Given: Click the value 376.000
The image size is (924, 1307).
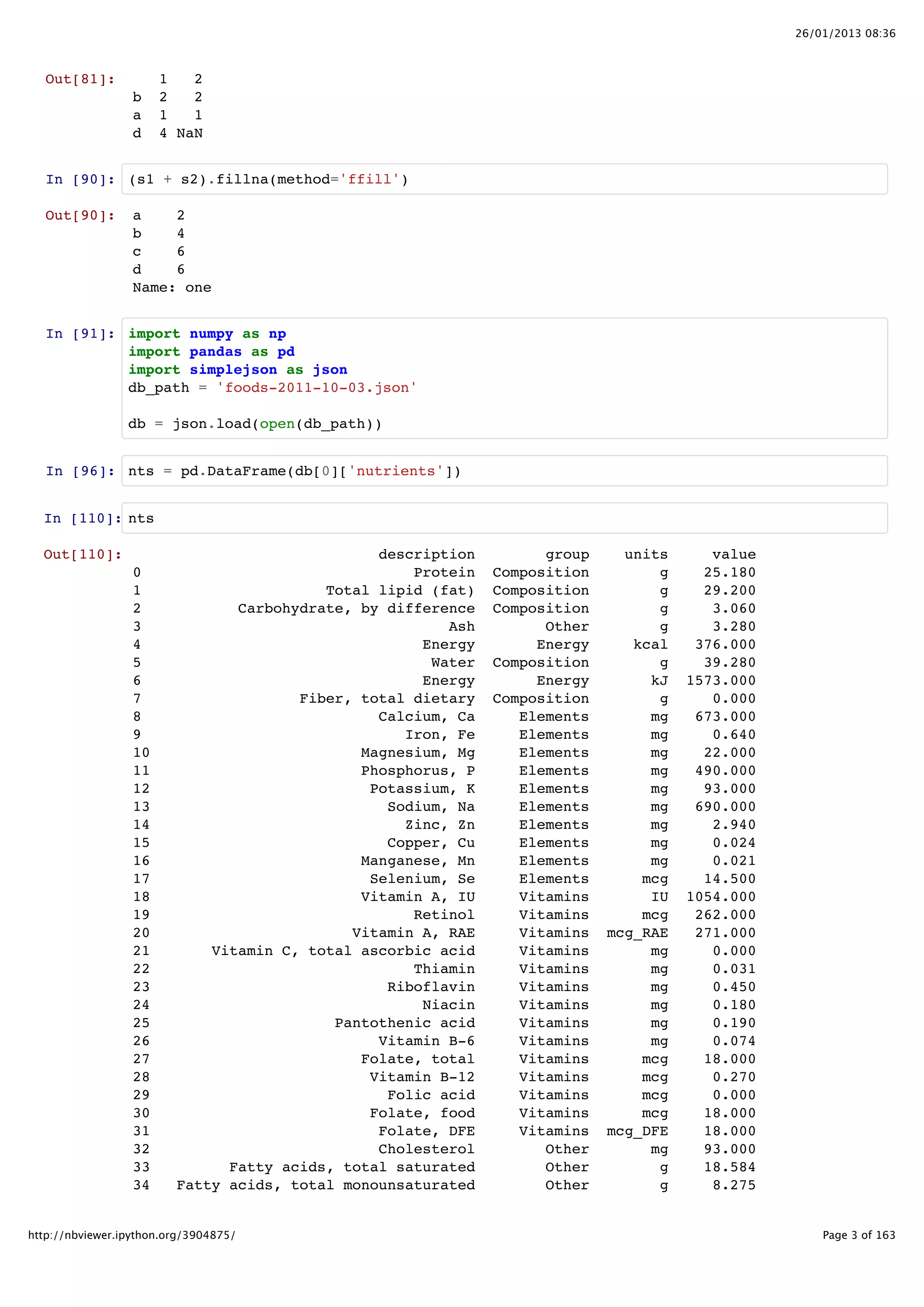Looking at the screenshot, I should pyautogui.click(x=725, y=644).
